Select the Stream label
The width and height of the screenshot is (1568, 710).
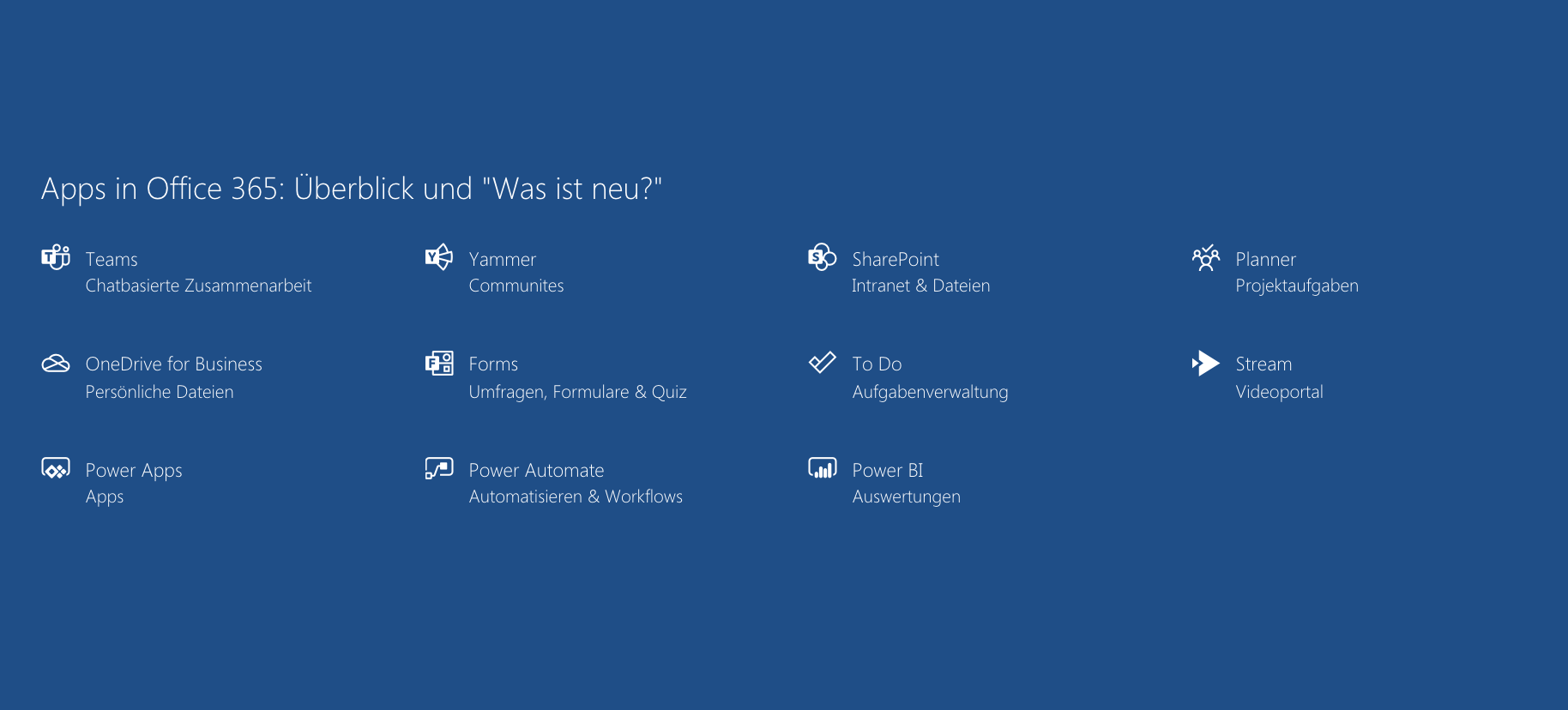coord(1263,364)
